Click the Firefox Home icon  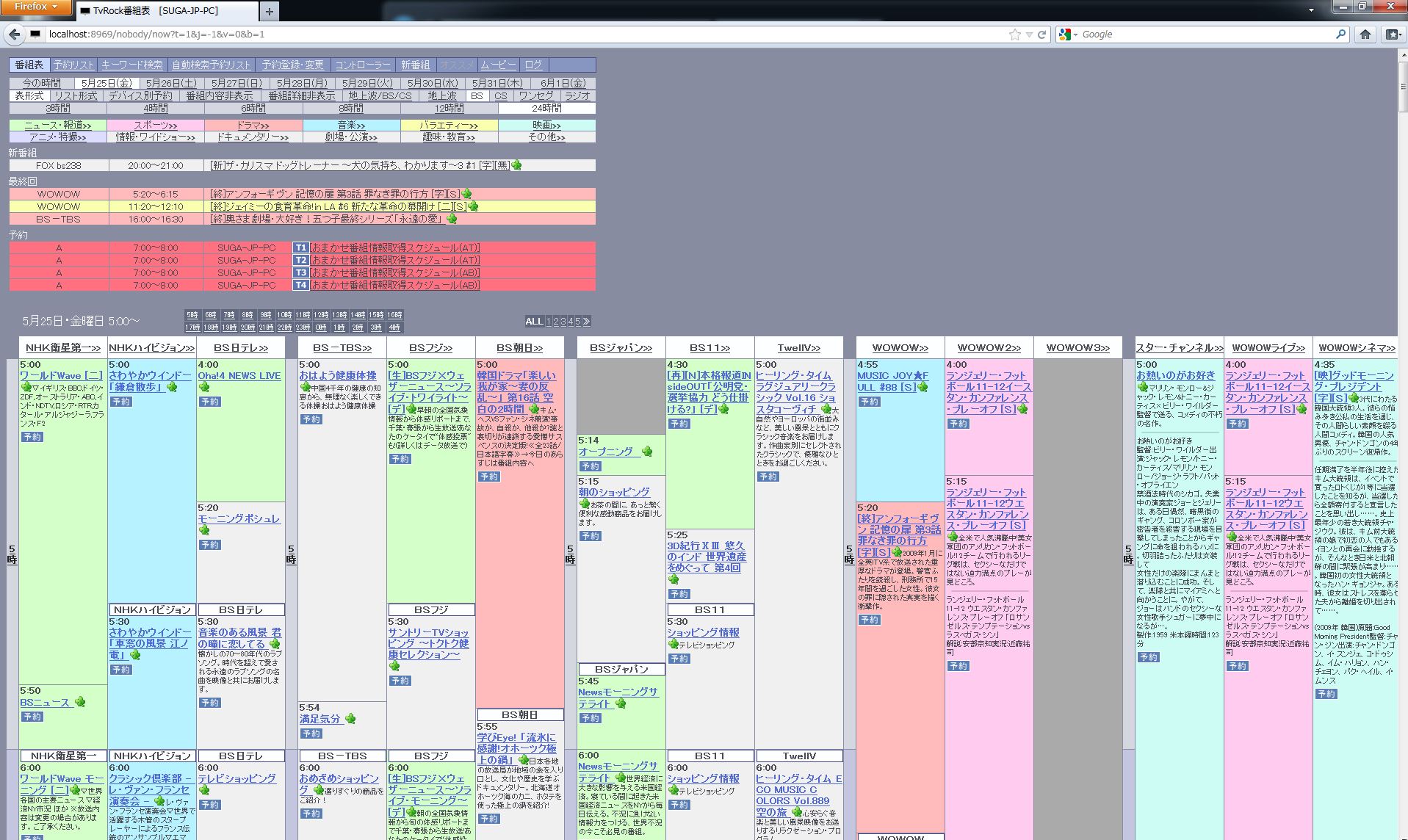[x=1365, y=34]
